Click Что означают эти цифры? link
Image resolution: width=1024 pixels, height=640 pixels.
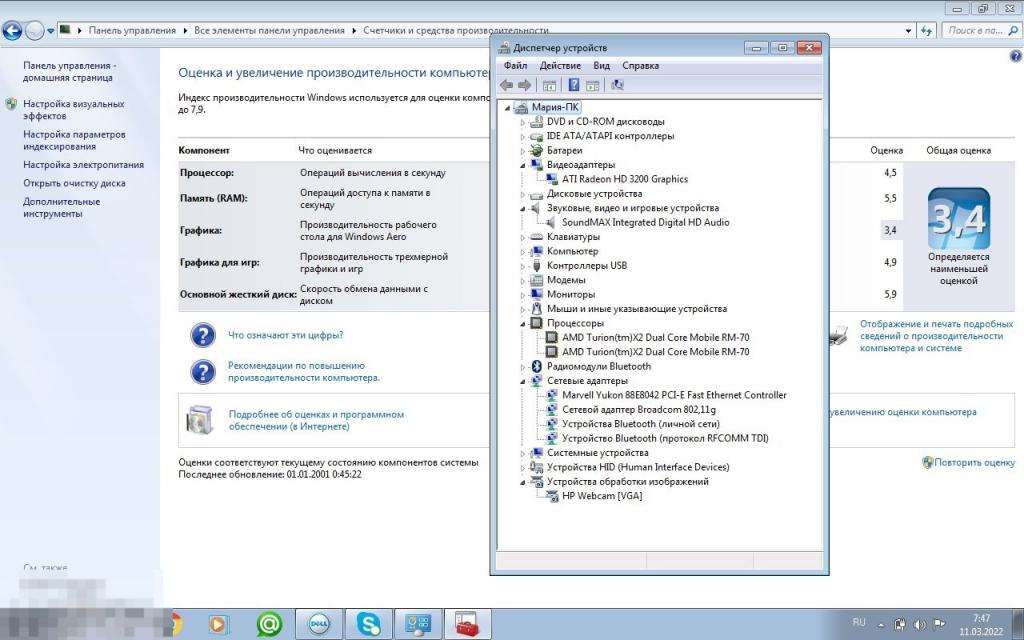click(x=285, y=335)
